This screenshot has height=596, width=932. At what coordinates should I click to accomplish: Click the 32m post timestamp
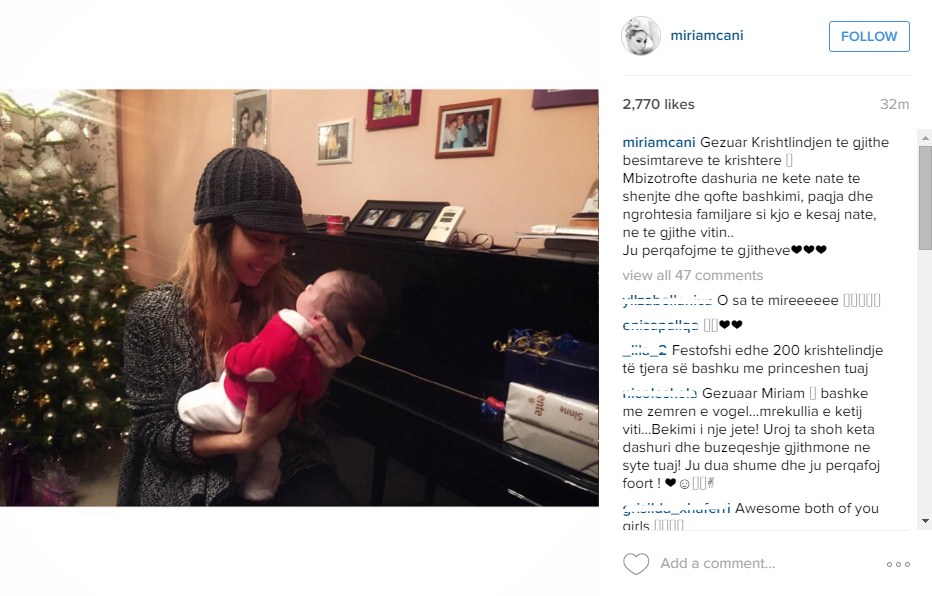click(895, 104)
